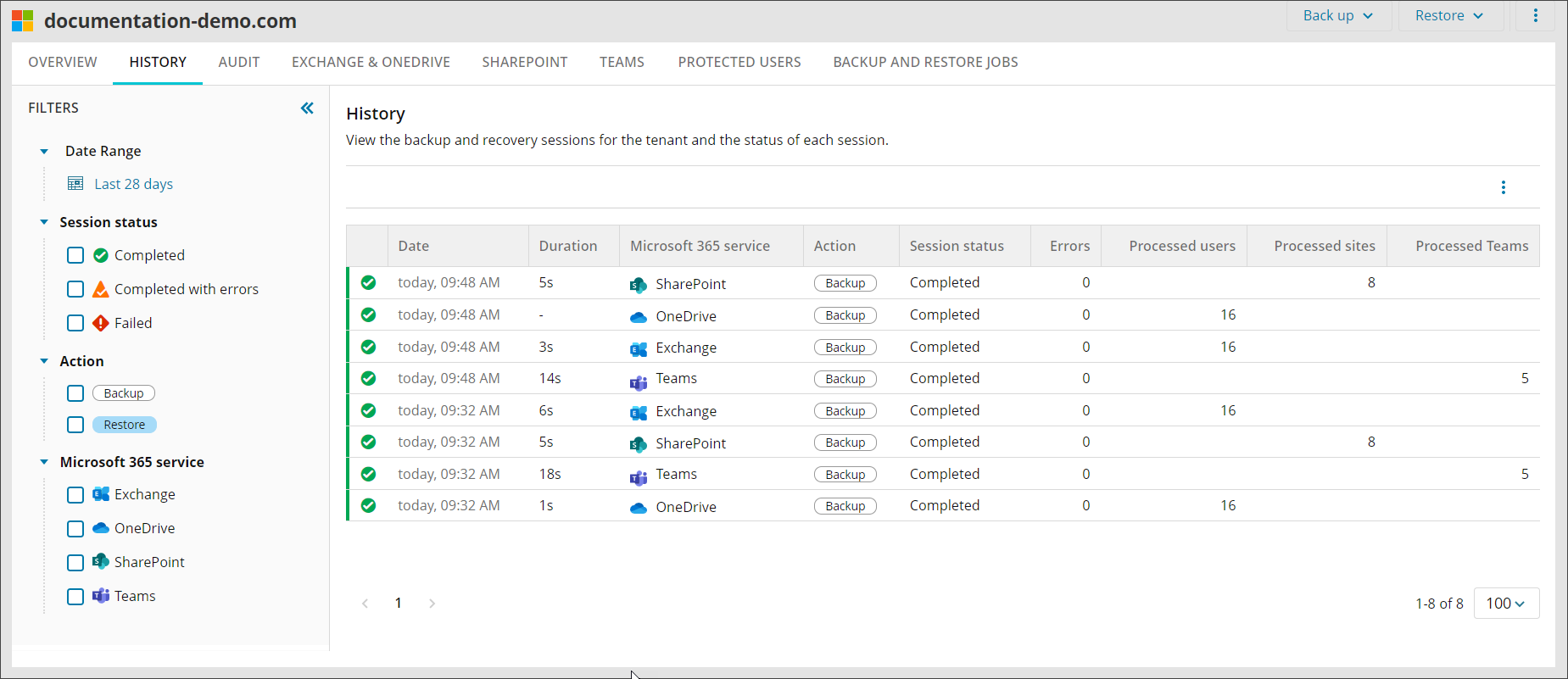Check the Failed session status checkbox
The width and height of the screenshot is (1568, 679).
pyautogui.click(x=75, y=323)
